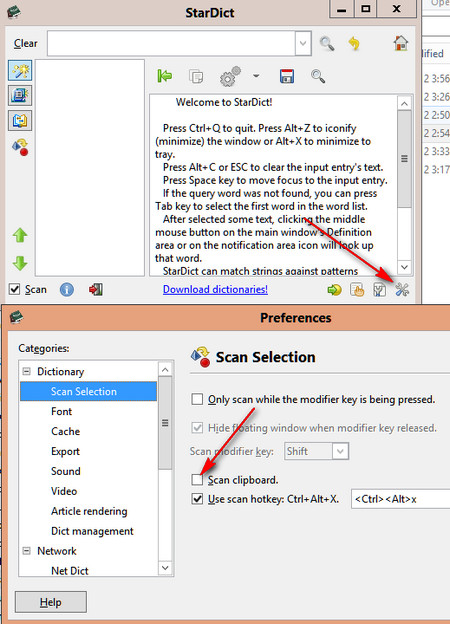The width and height of the screenshot is (450, 624).
Task: Click the blue info icon beside Scan
Action: [x=66, y=290]
